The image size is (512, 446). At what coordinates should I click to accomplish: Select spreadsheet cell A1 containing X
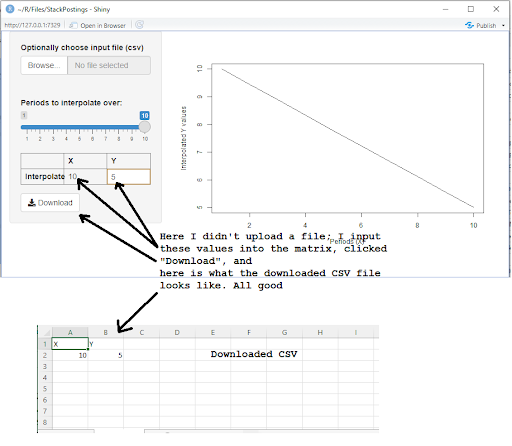tap(70, 344)
